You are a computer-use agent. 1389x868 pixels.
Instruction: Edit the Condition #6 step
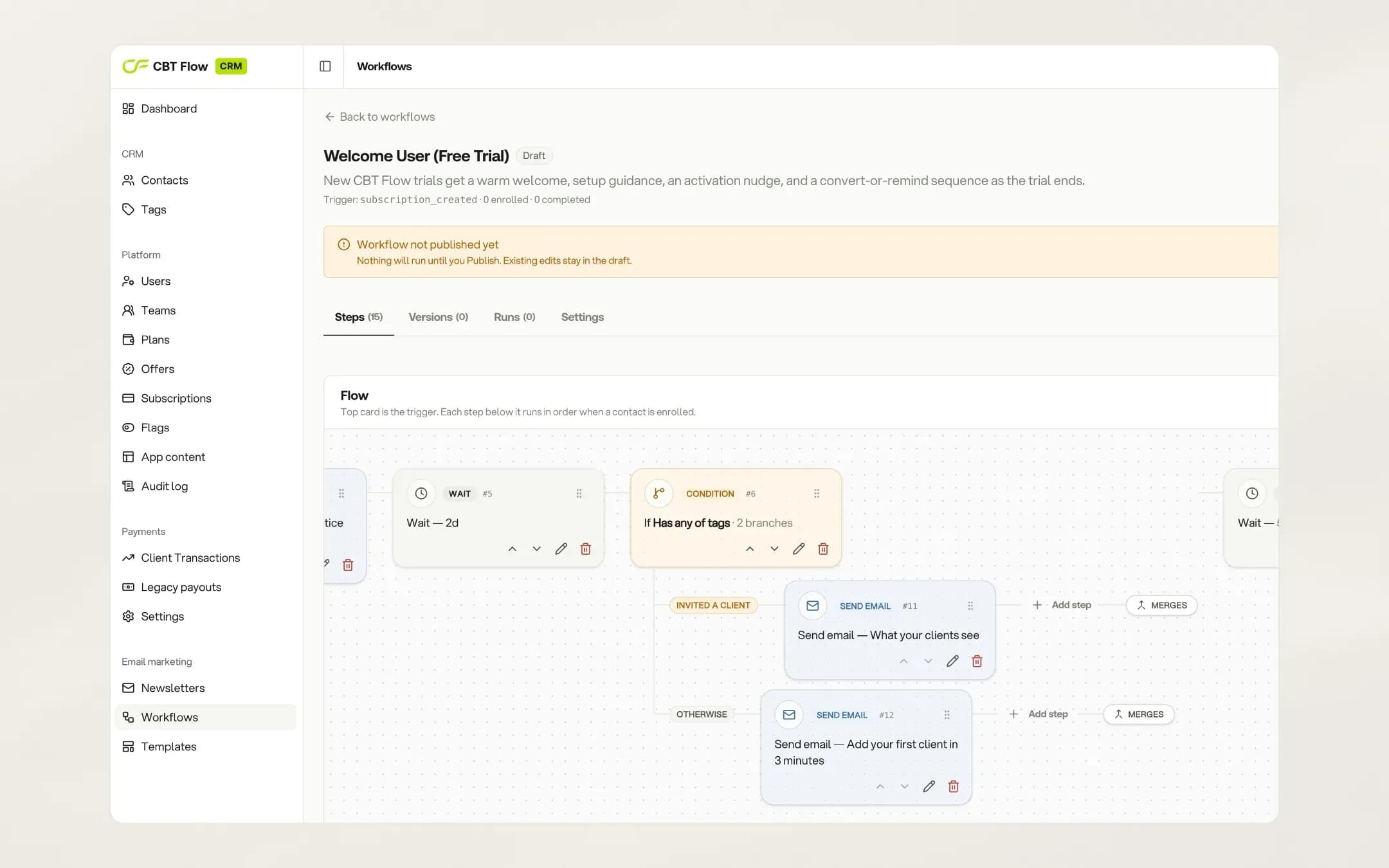(799, 548)
